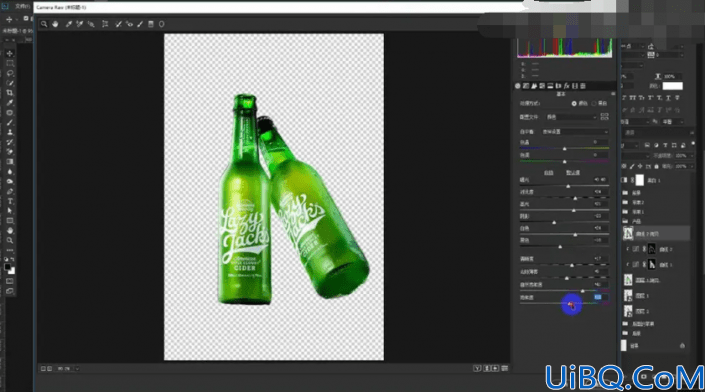The height and width of the screenshot is (392, 705).
Task: Click the 阴影 shadows slider handle
Action: 554,223
